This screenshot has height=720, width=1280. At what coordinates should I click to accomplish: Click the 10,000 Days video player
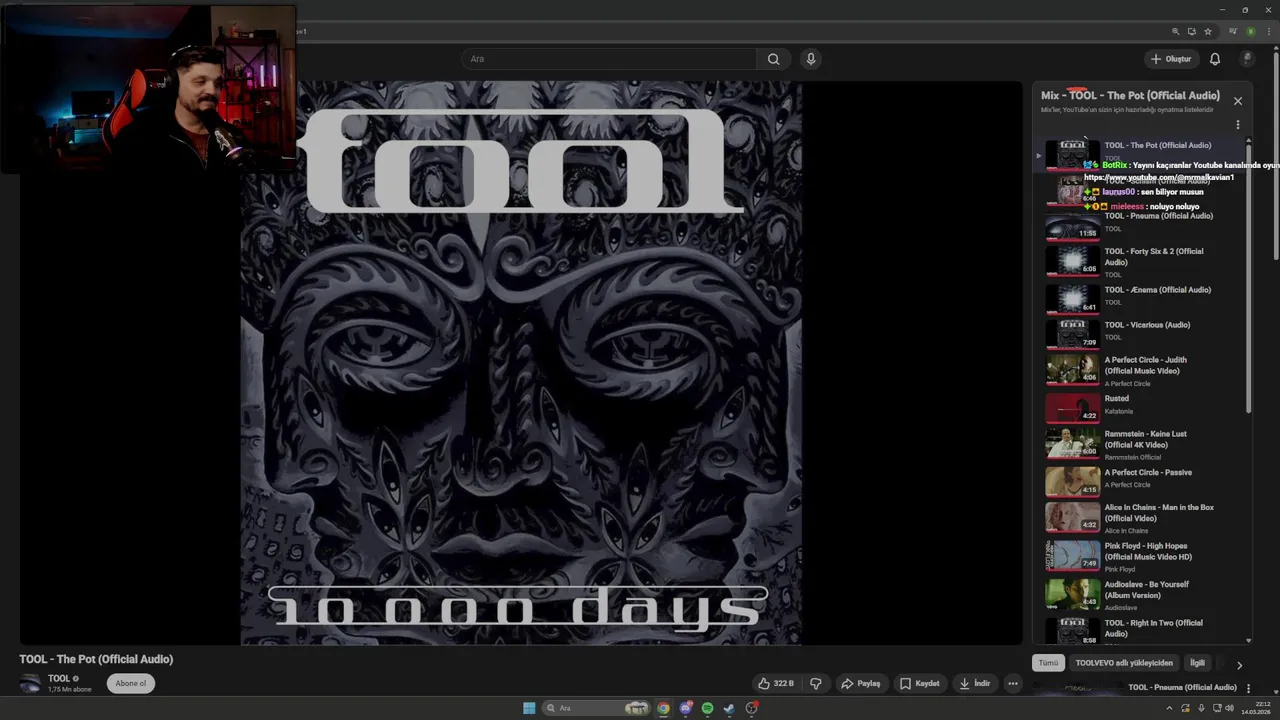(x=520, y=363)
